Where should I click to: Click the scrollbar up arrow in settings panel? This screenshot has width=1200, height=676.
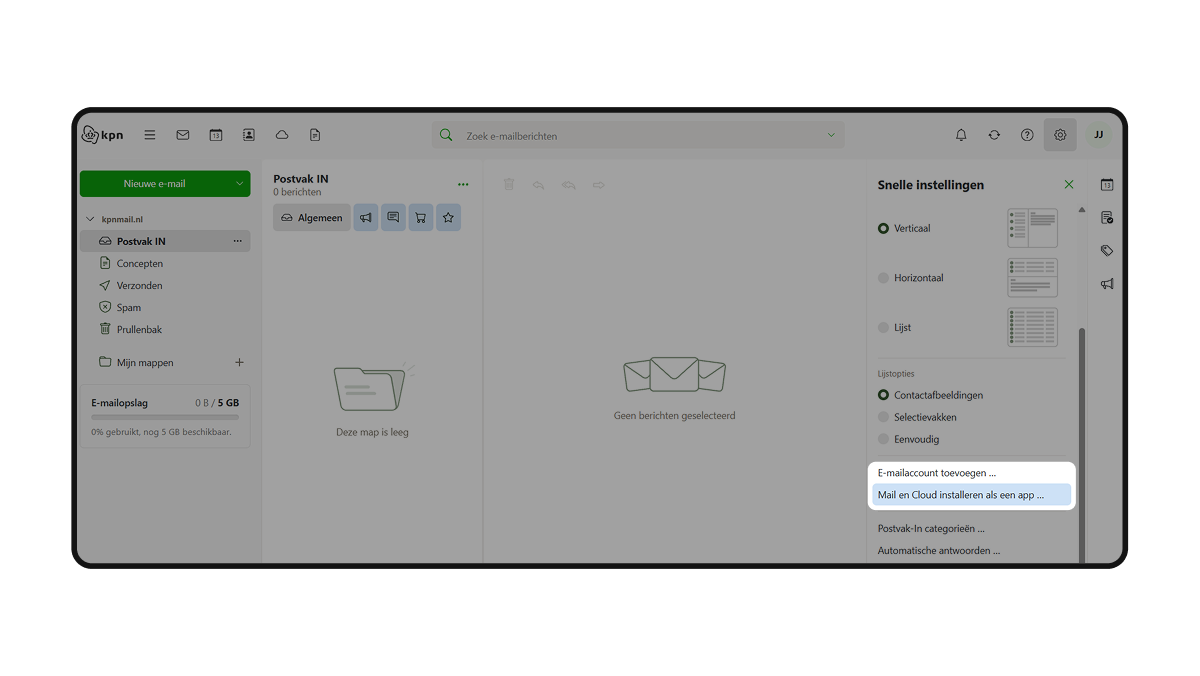(1081, 210)
